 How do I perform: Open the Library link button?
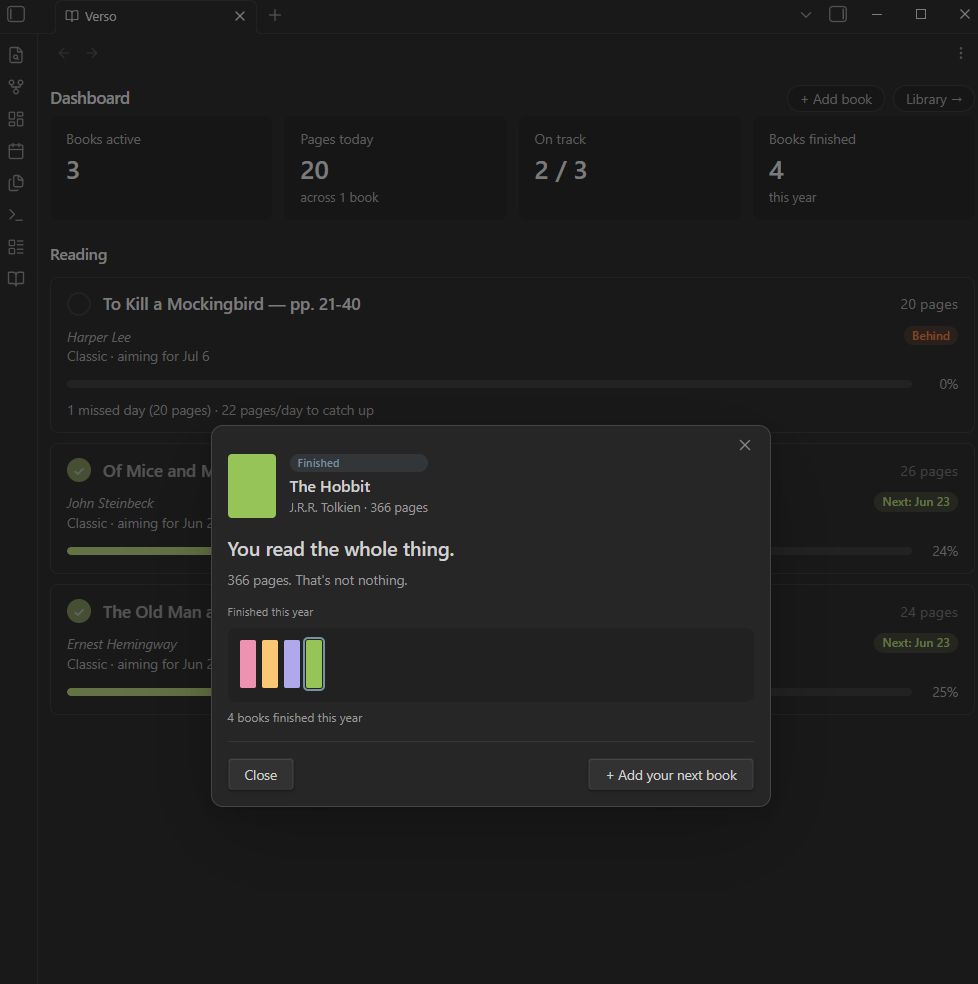(933, 99)
